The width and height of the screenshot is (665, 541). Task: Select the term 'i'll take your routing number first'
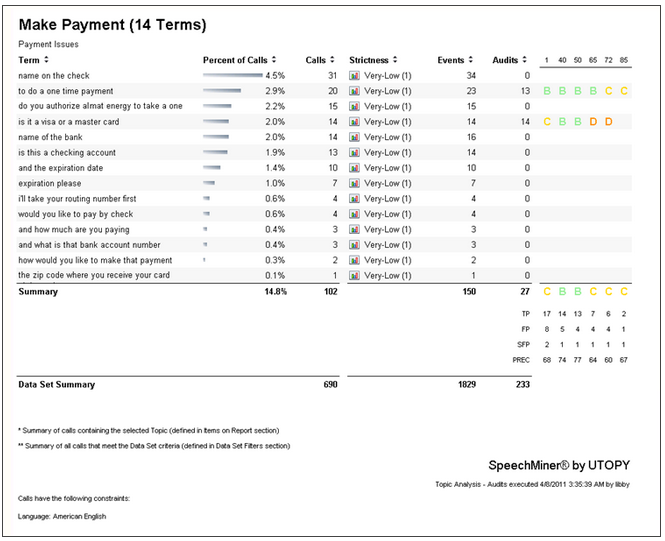[77, 198]
